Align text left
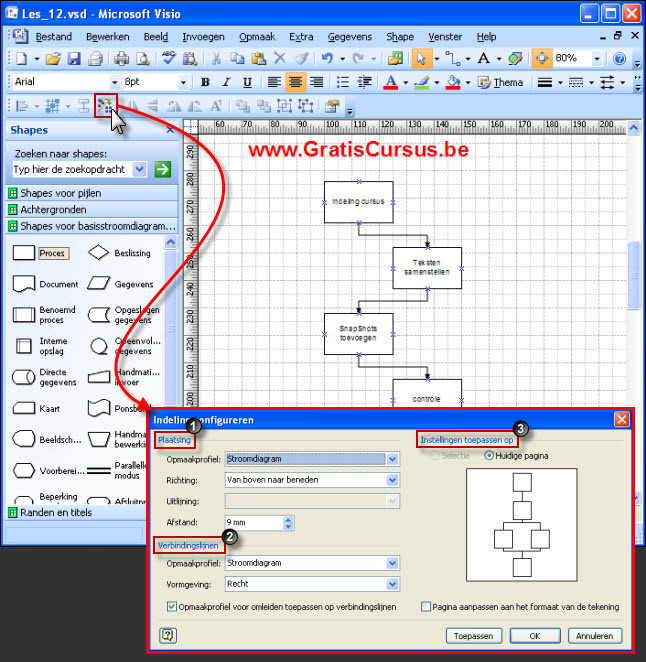The image size is (646, 662). click(274, 82)
